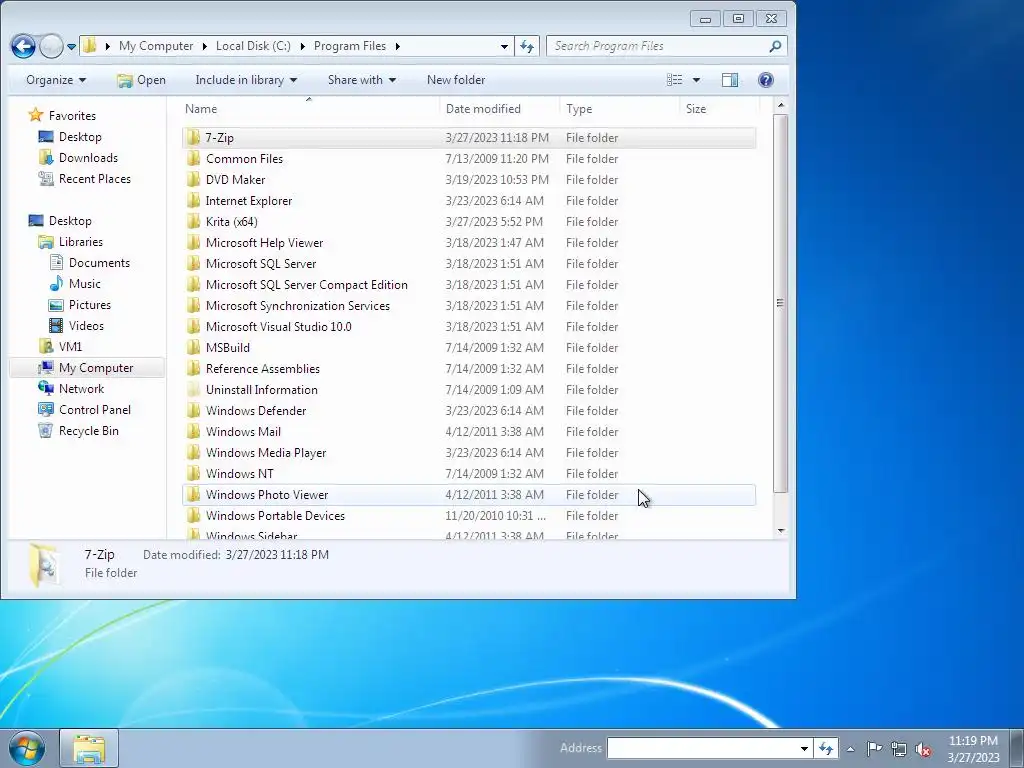Open Recent Places in navigation pane
This screenshot has width=1024, height=768.
point(84,178)
